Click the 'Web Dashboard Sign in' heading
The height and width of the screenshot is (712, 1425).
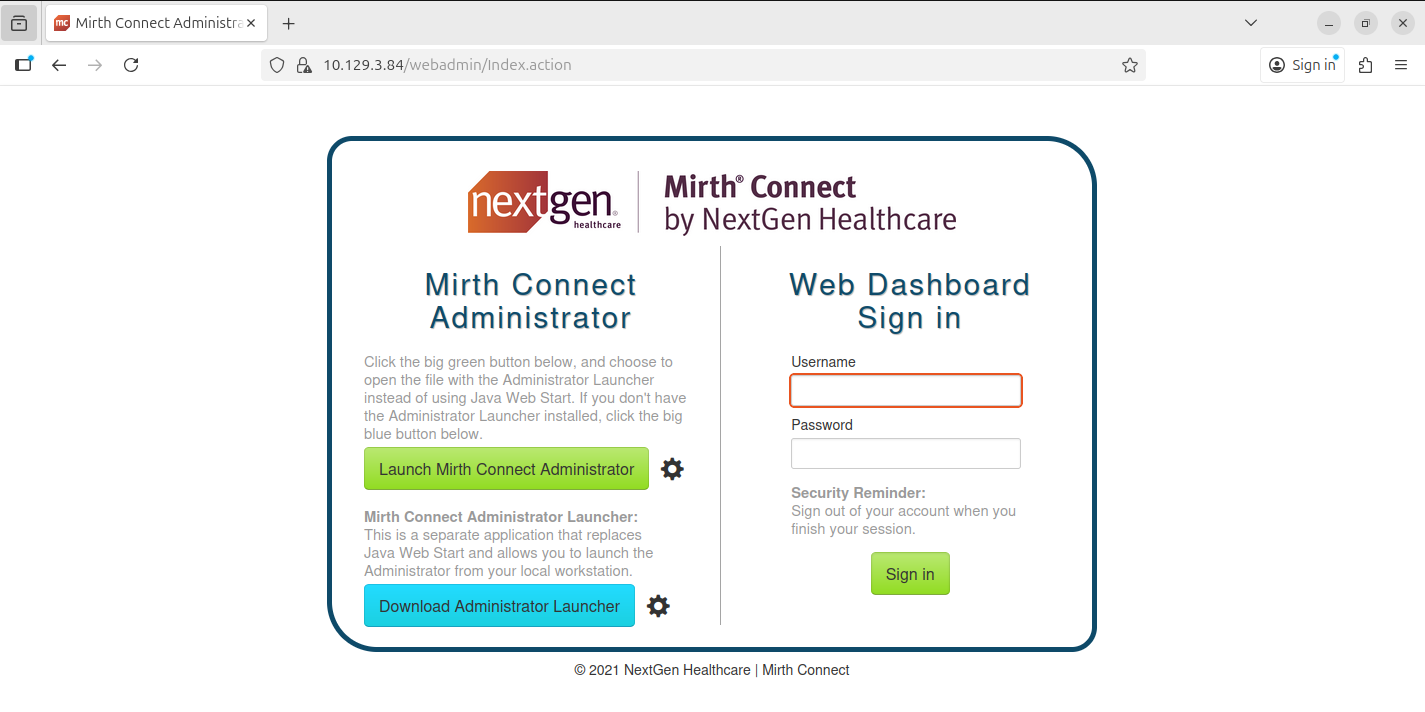click(910, 301)
